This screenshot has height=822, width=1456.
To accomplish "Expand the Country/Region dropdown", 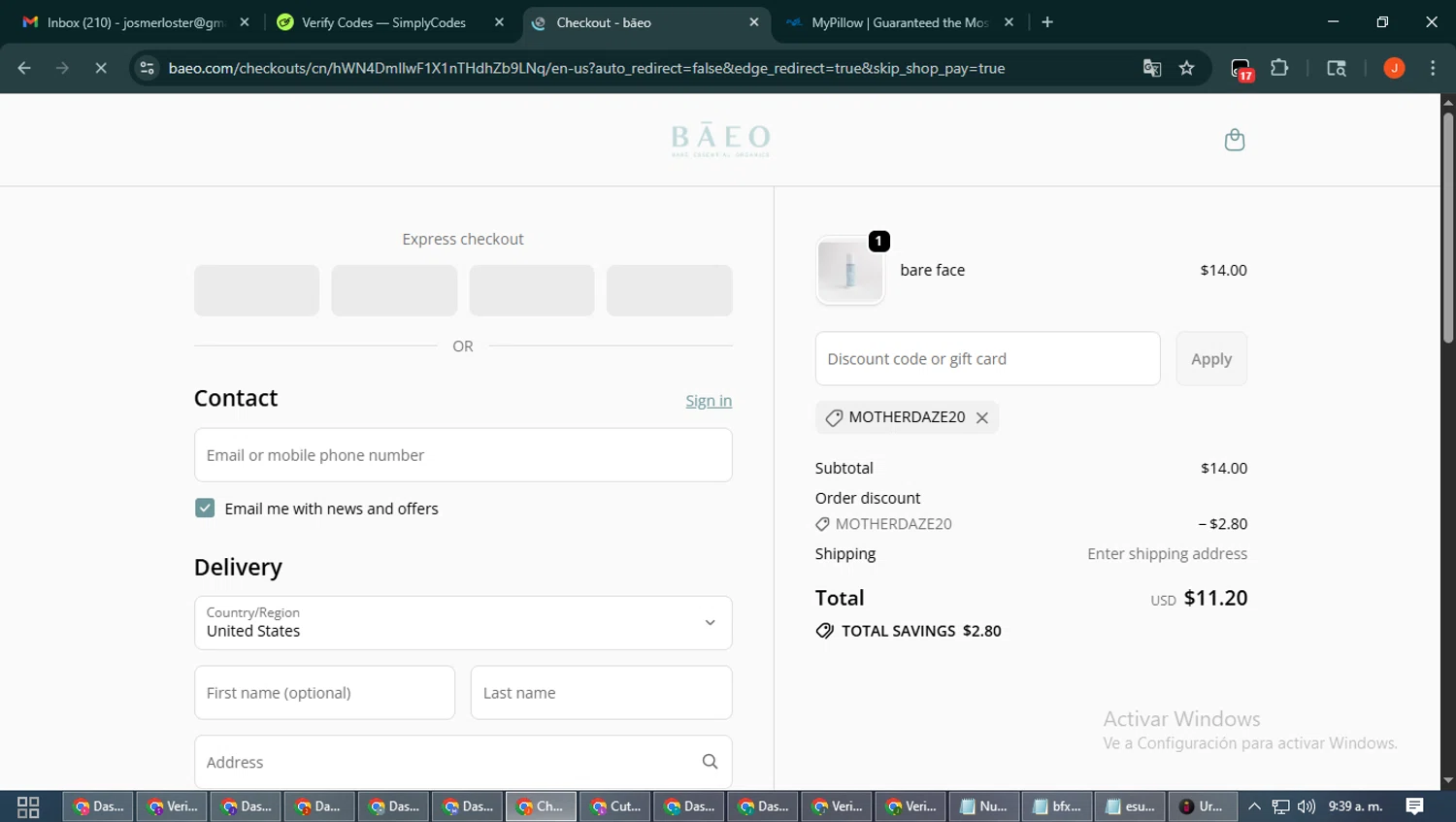I will (x=463, y=623).
